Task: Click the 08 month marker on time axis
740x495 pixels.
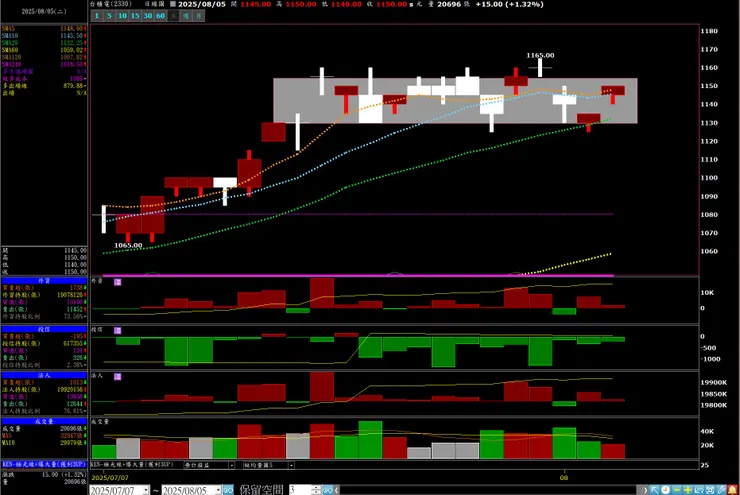Action: coord(564,478)
